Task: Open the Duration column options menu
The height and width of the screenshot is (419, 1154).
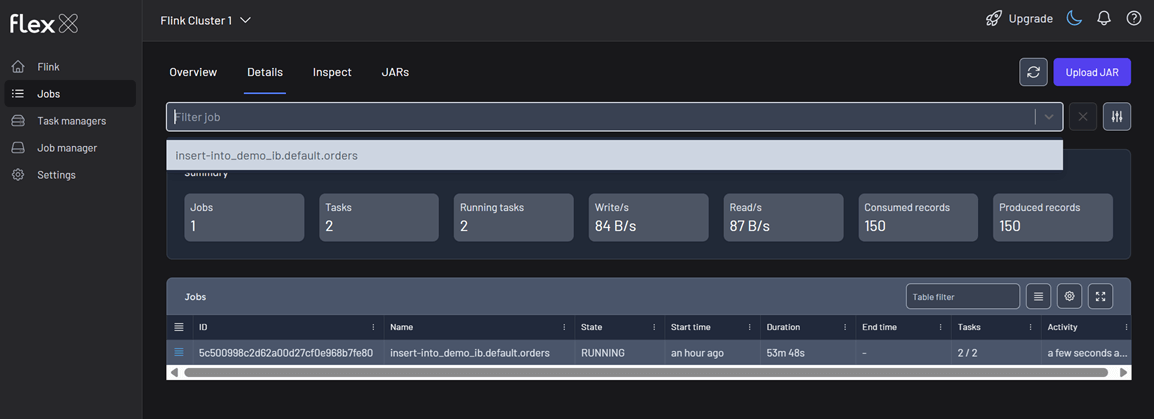Action: [x=846, y=327]
